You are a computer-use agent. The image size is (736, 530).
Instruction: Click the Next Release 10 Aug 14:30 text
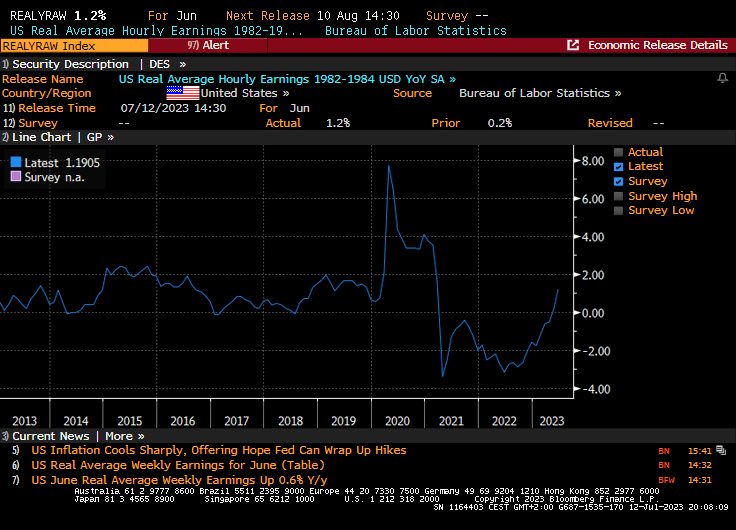coord(313,15)
